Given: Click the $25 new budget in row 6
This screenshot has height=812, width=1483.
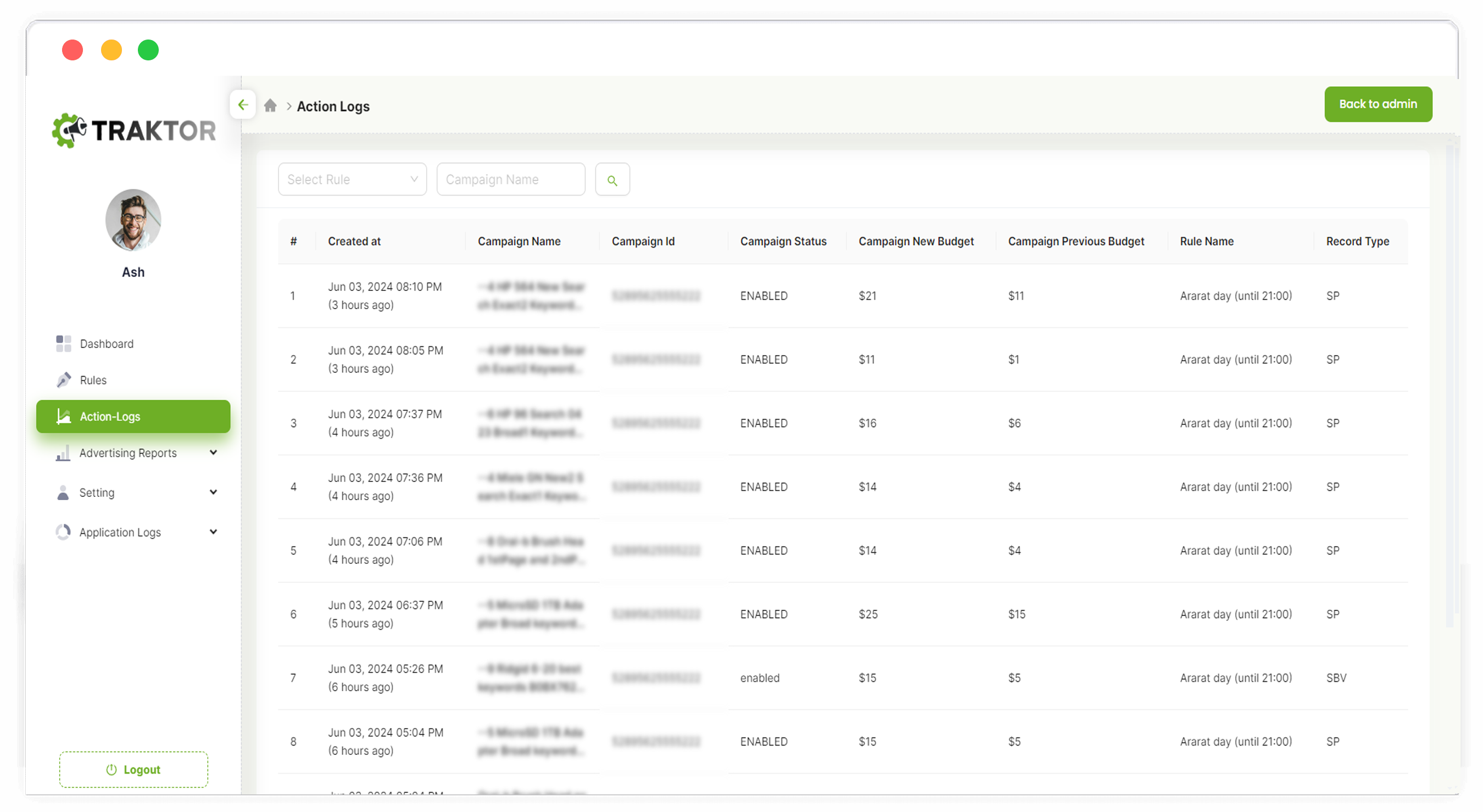Looking at the screenshot, I should (x=868, y=614).
